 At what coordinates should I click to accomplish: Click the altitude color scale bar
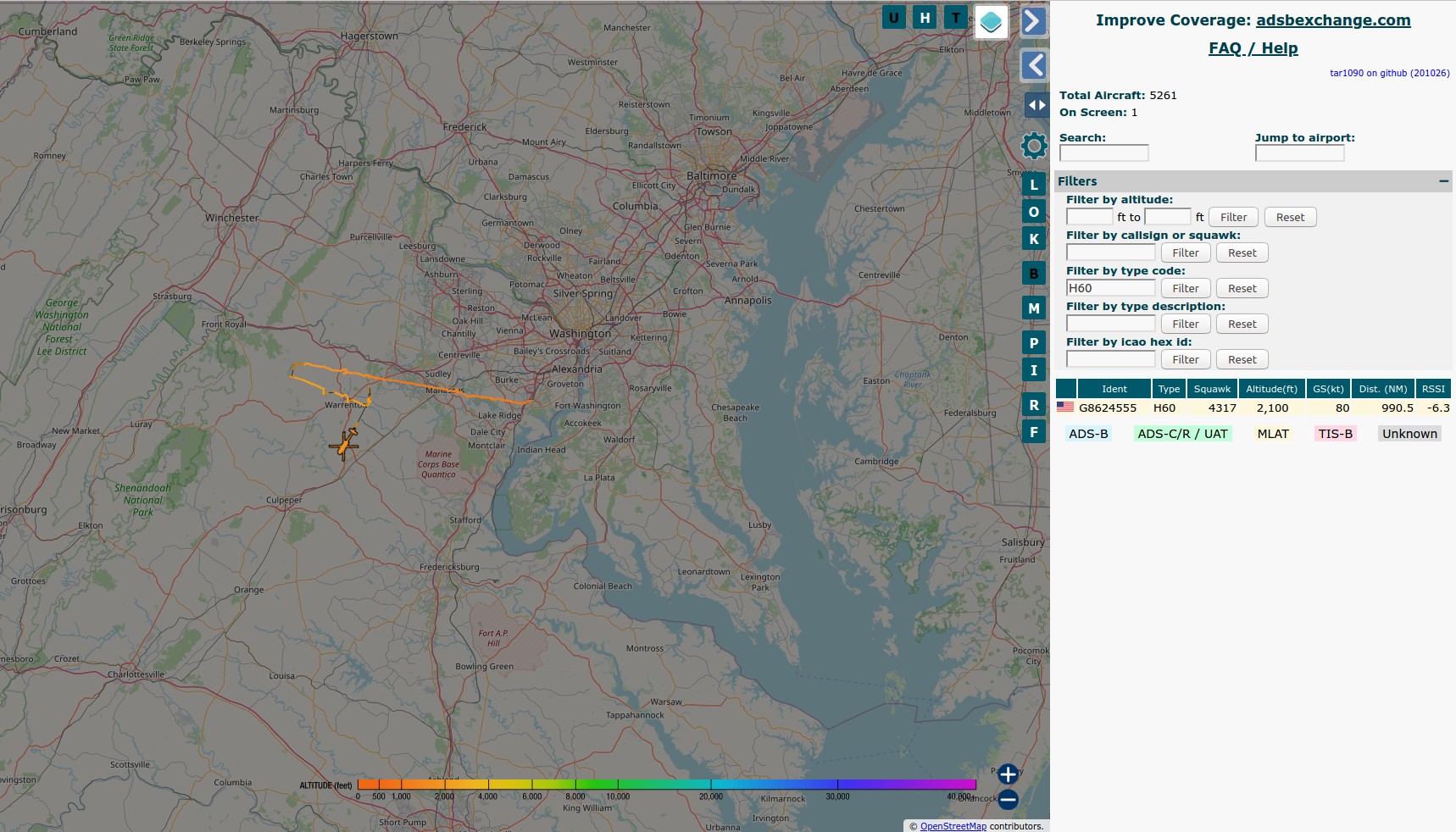pyautogui.click(x=667, y=785)
